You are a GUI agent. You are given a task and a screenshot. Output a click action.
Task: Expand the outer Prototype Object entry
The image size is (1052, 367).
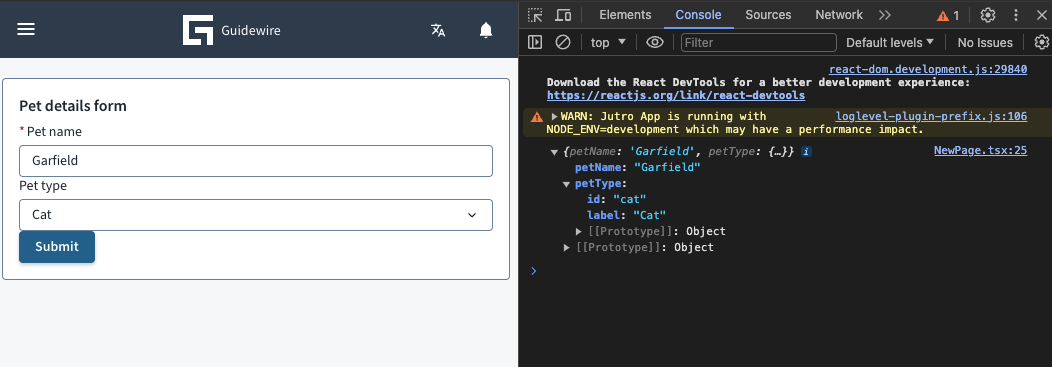click(568, 248)
